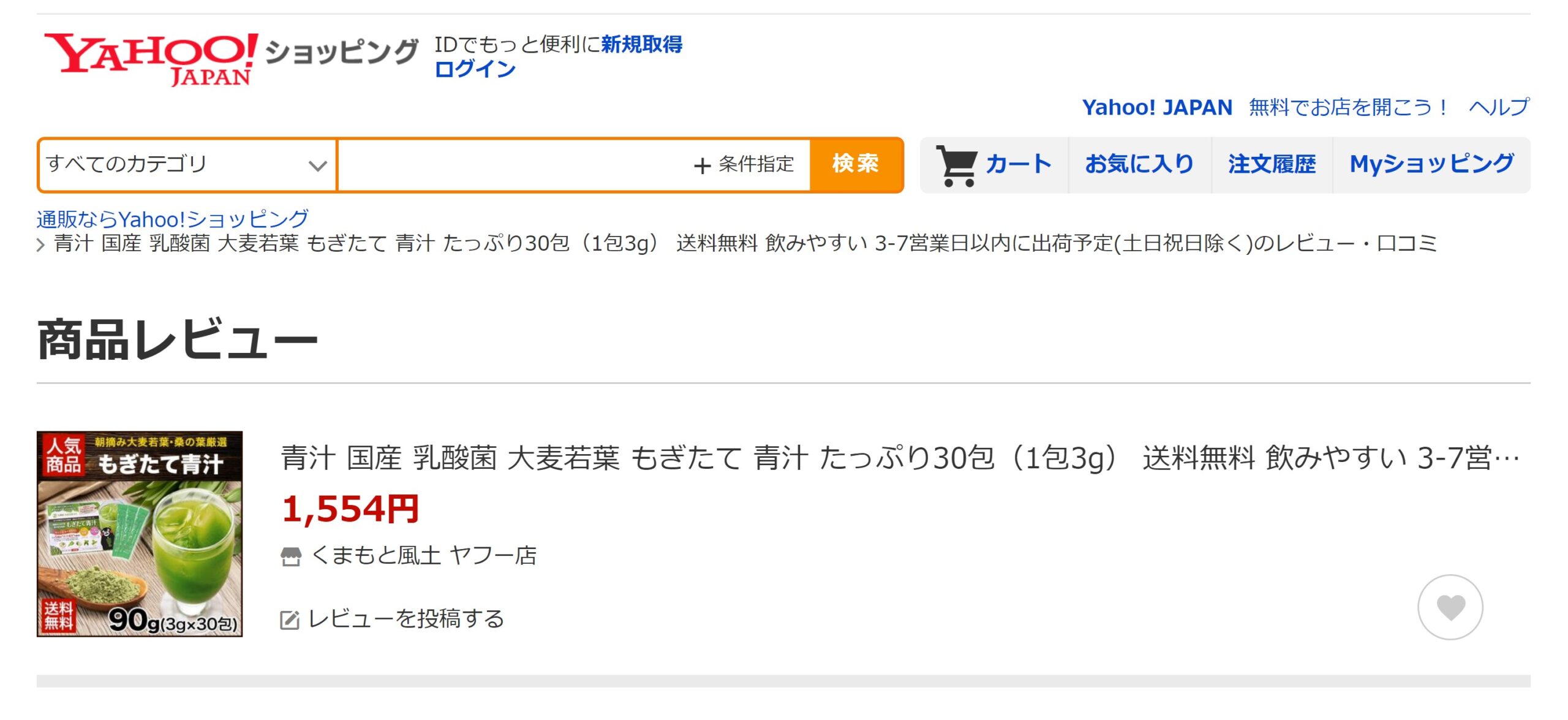The image size is (1568, 720).
Task: Click the store icon beside くまもと風土
Action: click(x=291, y=556)
